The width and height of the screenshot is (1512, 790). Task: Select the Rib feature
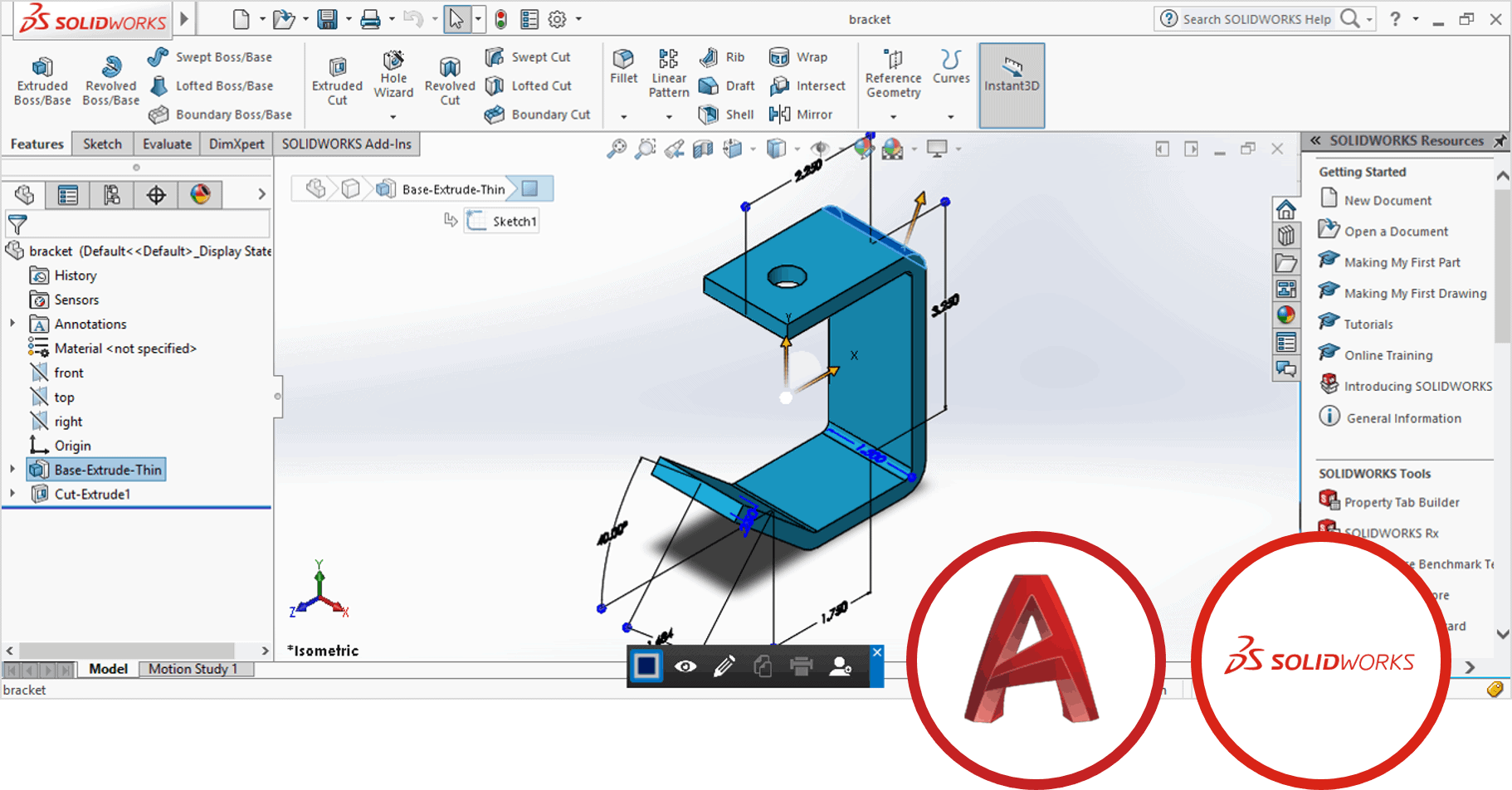722,57
